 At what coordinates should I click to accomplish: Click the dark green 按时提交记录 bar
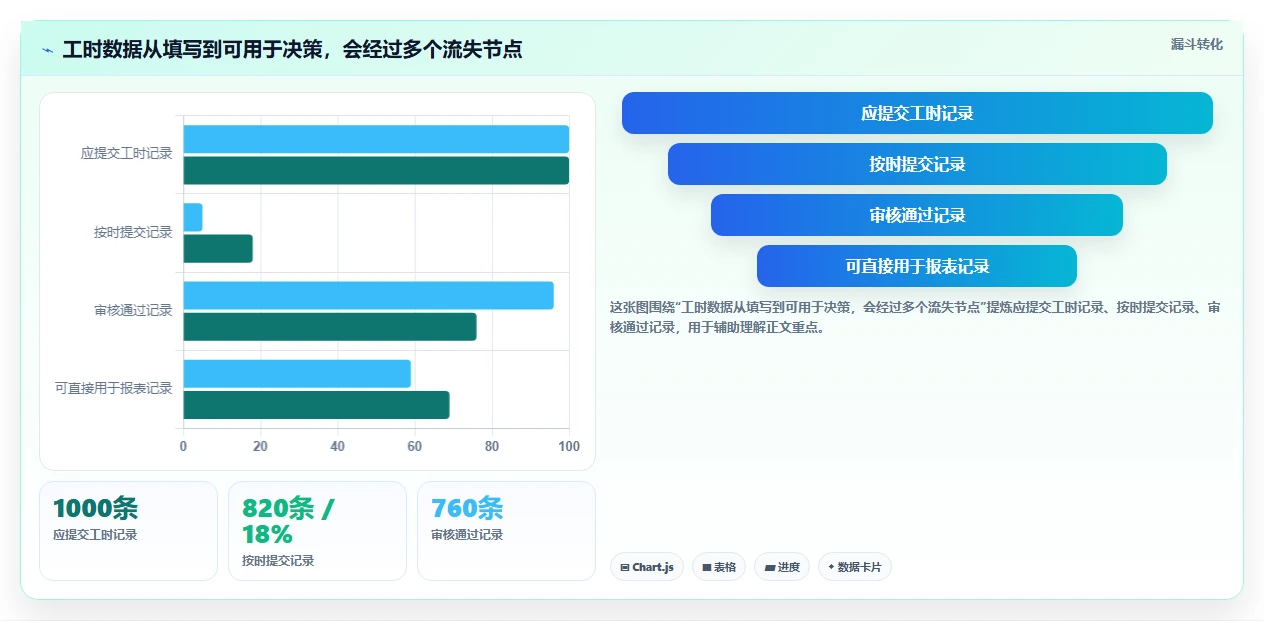218,248
